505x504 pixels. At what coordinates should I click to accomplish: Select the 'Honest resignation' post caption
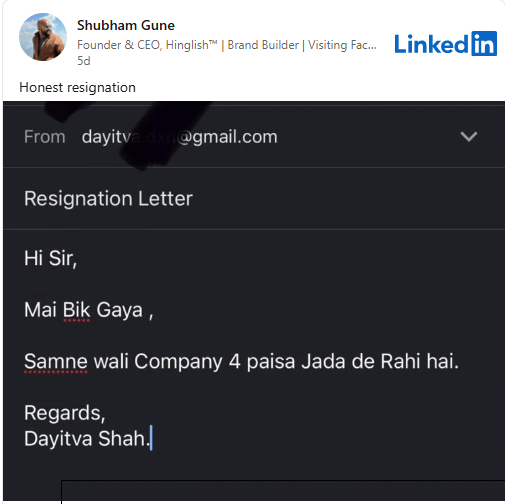click(77, 87)
